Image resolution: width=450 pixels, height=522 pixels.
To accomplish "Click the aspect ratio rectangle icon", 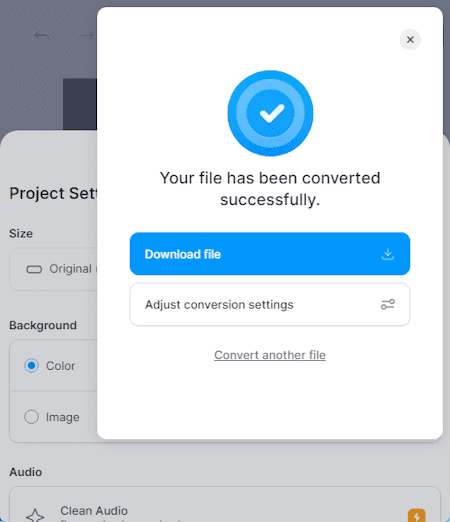I will [34, 269].
